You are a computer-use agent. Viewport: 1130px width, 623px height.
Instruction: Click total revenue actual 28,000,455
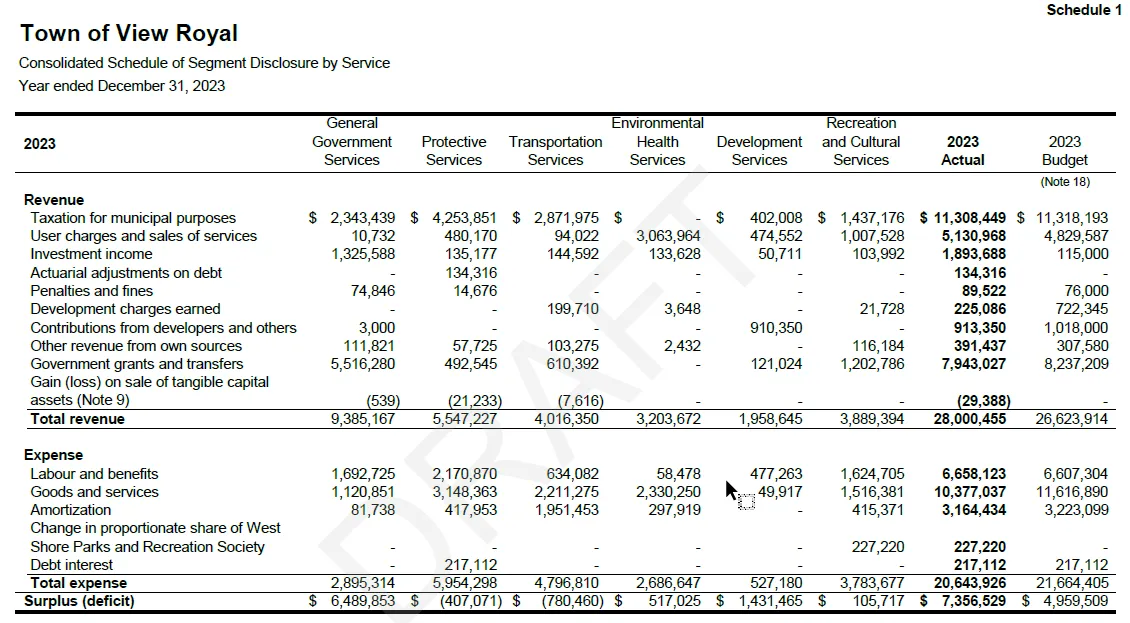[x=969, y=419]
